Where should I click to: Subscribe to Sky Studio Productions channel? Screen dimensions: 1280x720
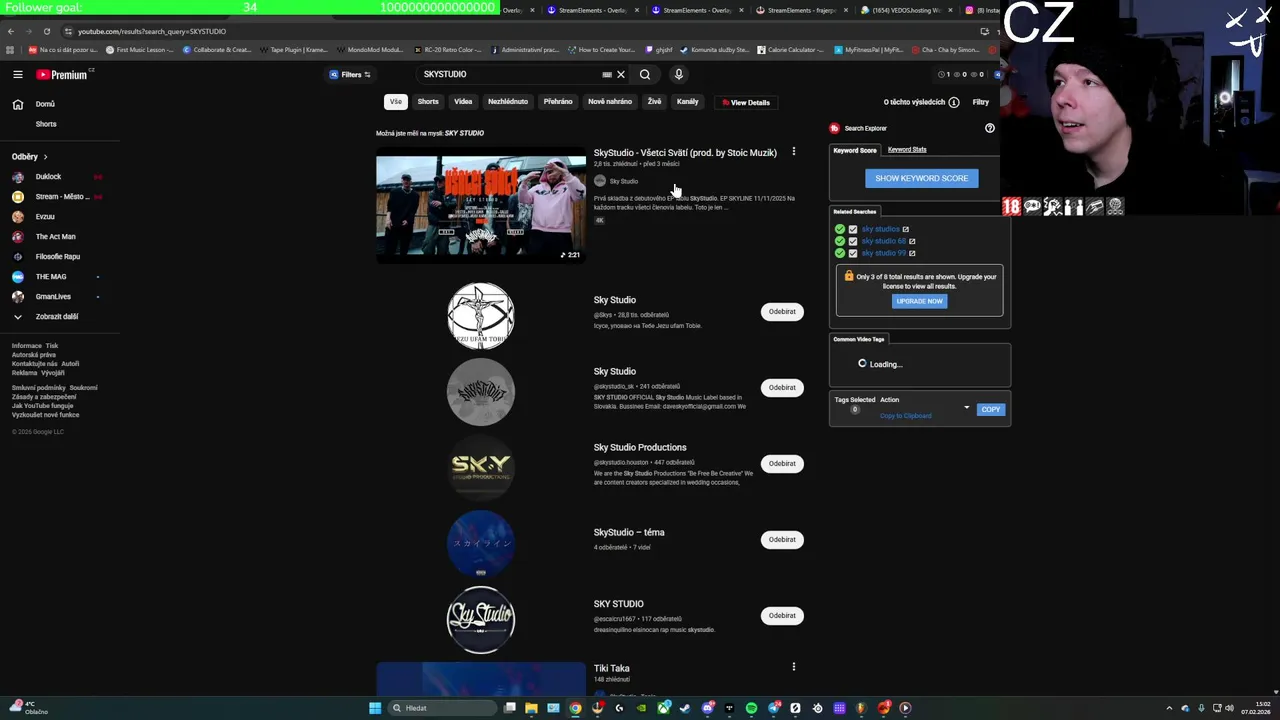tap(782, 463)
